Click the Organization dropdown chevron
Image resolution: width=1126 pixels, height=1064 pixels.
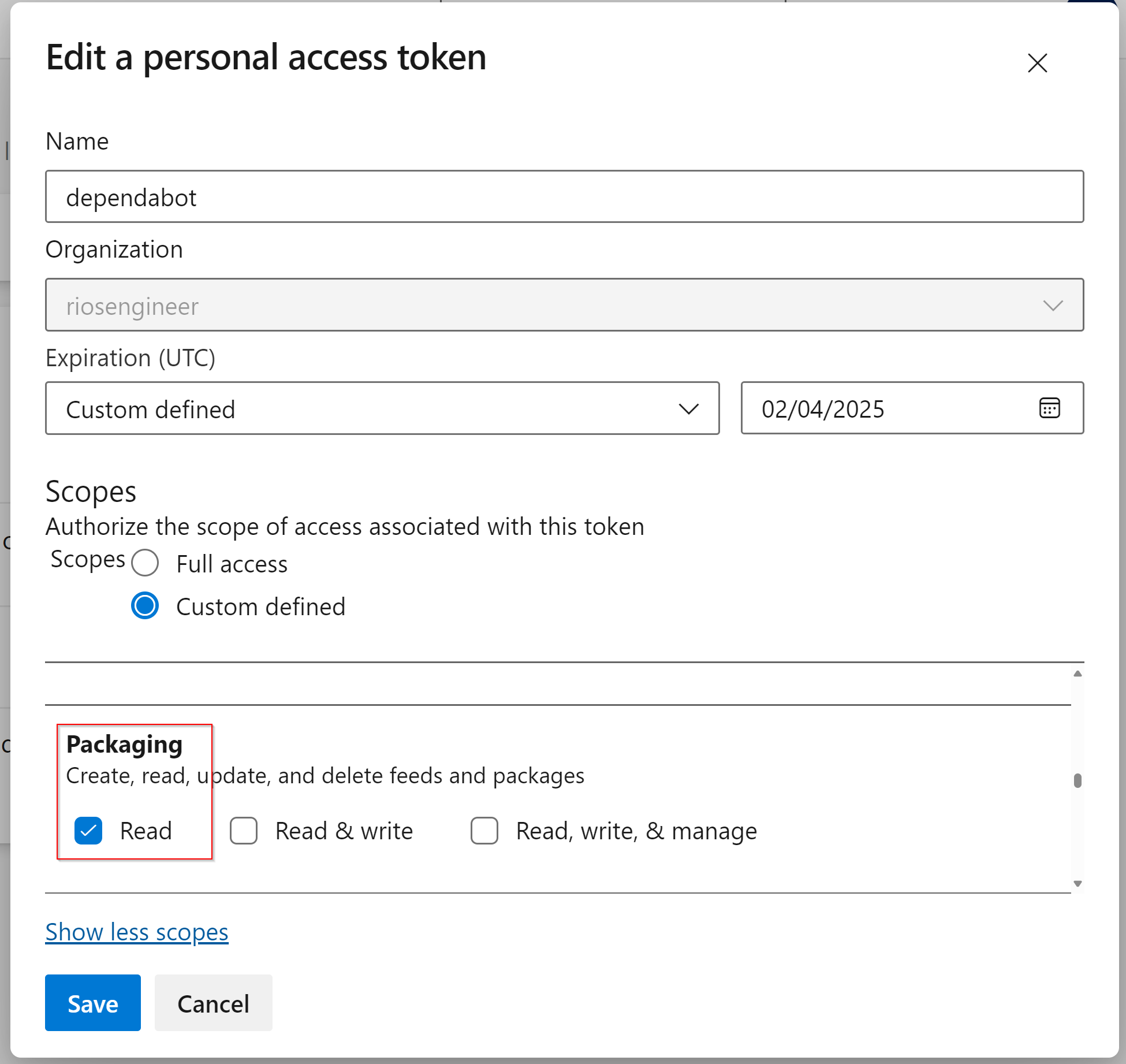(x=1053, y=306)
